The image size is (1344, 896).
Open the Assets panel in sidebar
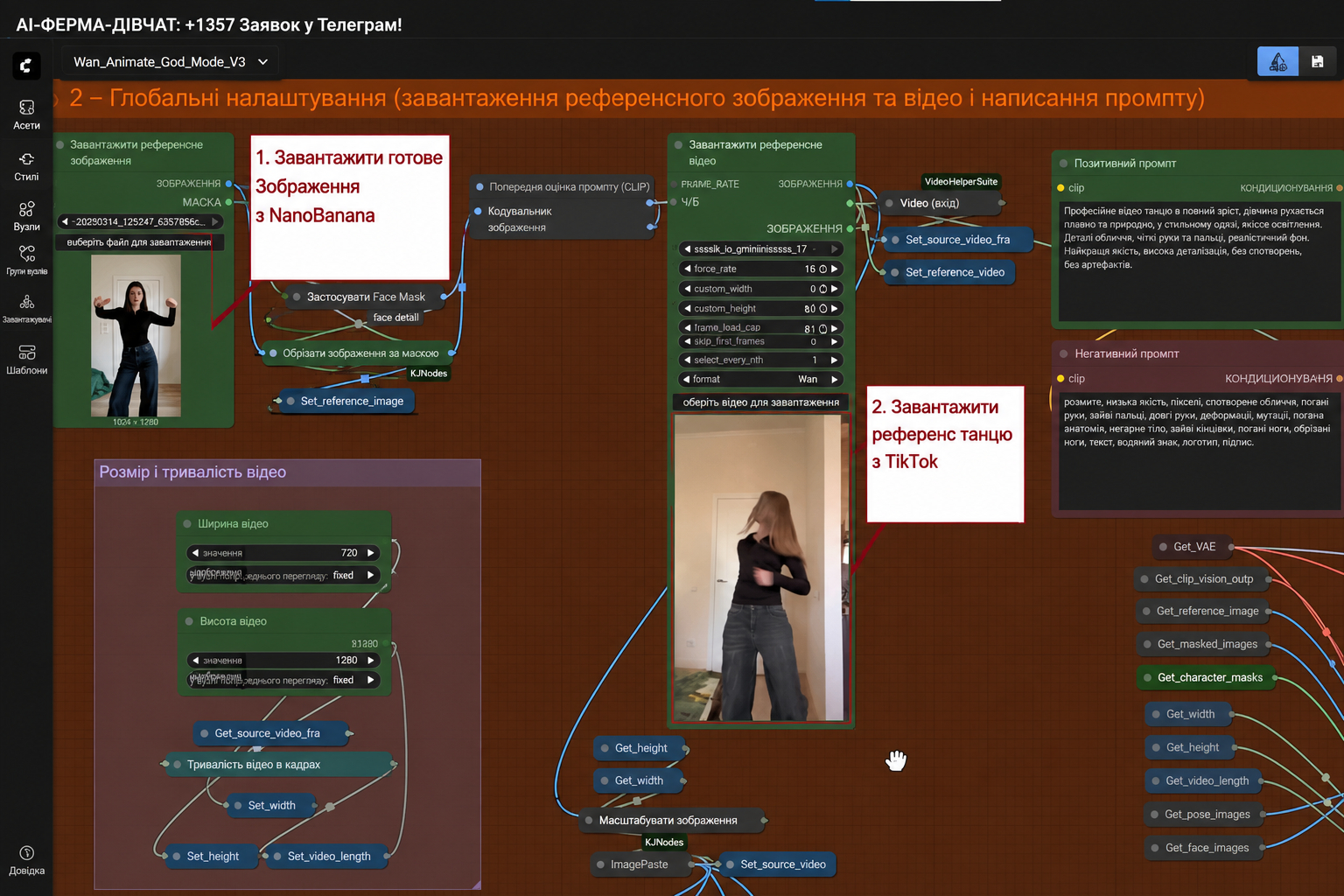click(26, 115)
